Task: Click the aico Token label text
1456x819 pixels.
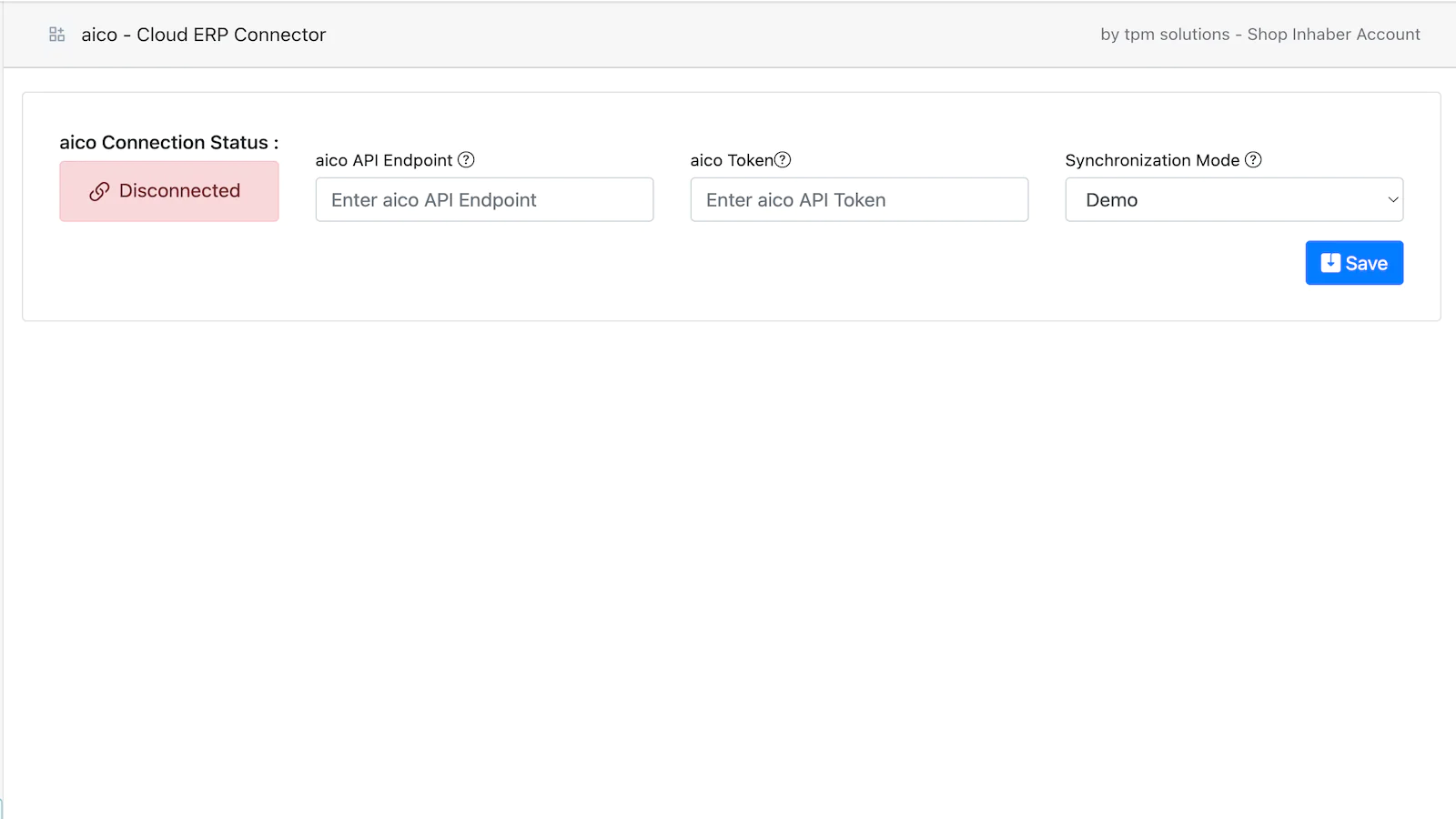Action: (x=731, y=160)
